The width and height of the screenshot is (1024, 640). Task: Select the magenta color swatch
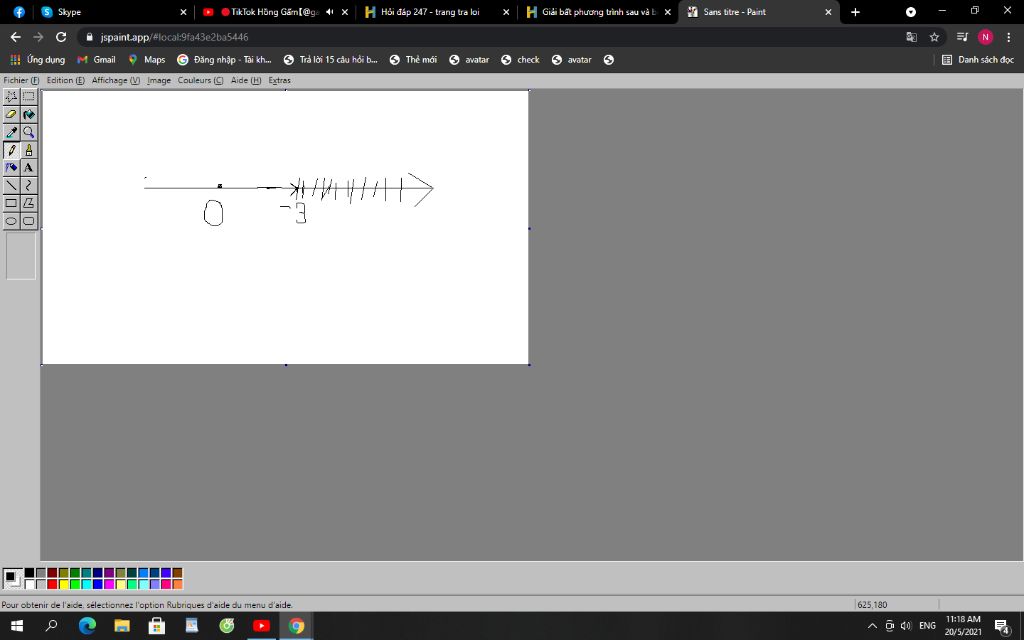(x=109, y=584)
